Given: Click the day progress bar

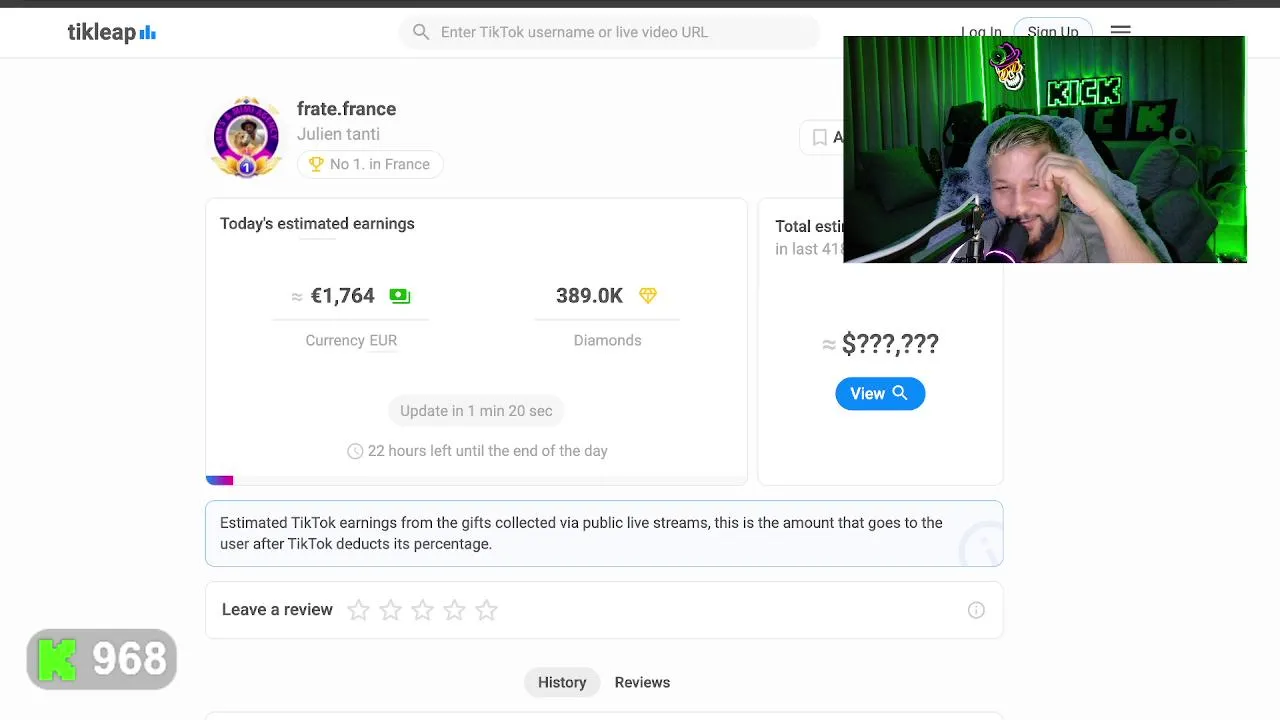Looking at the screenshot, I should (x=476, y=480).
